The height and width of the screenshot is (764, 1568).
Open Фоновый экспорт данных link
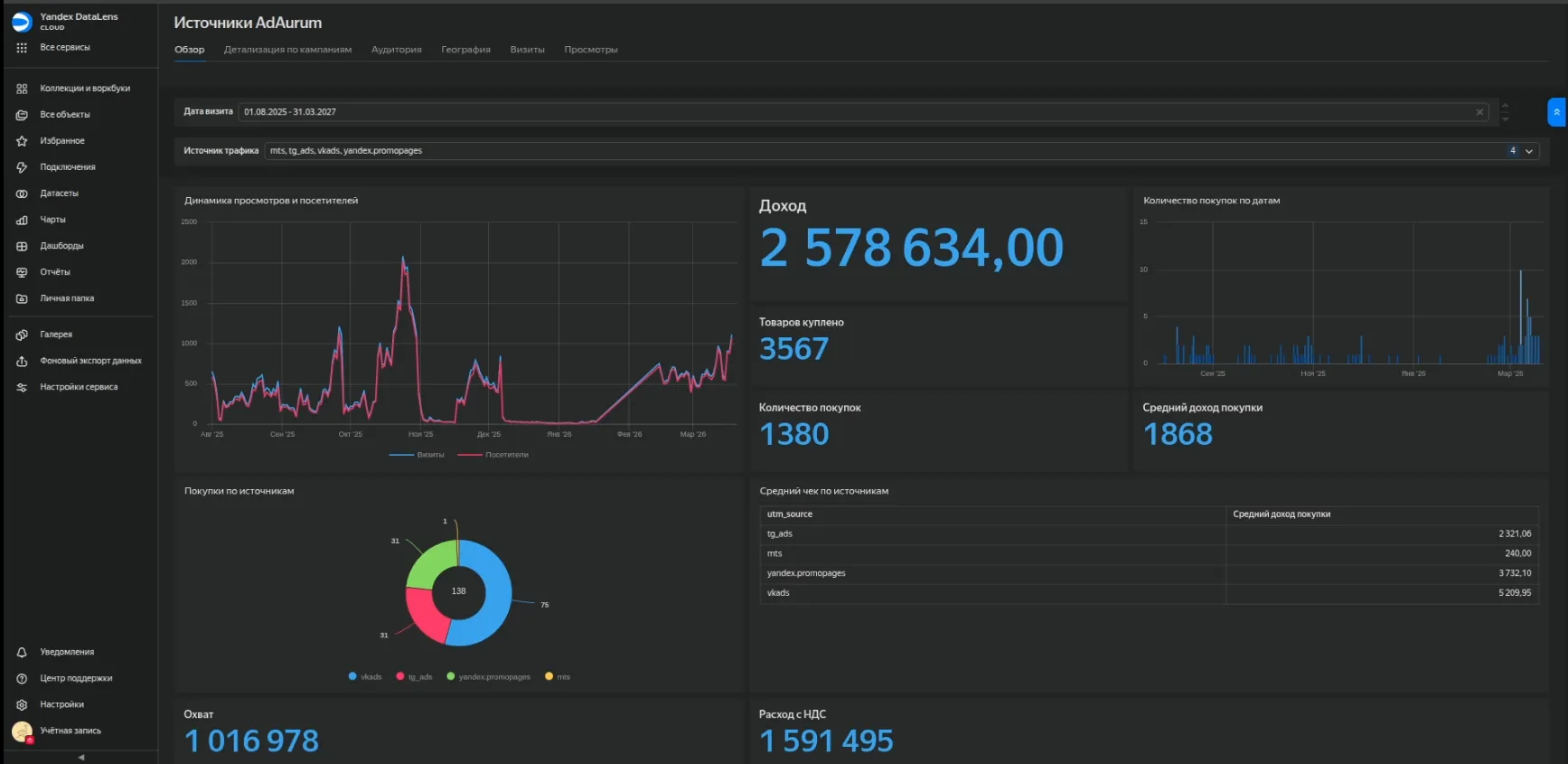90,361
